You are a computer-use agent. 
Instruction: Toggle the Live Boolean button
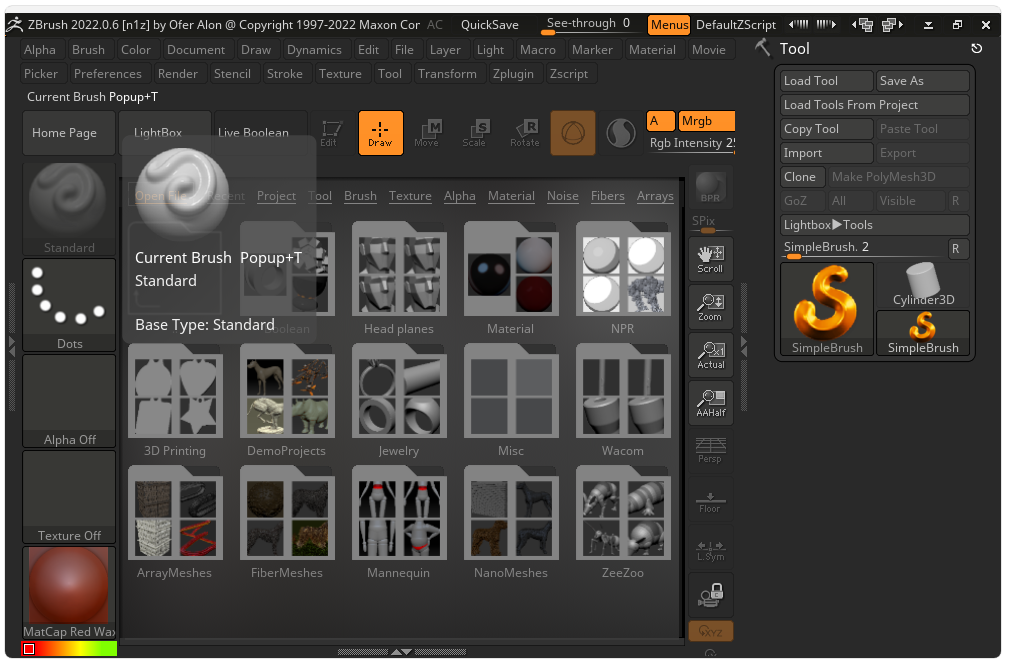click(x=260, y=133)
